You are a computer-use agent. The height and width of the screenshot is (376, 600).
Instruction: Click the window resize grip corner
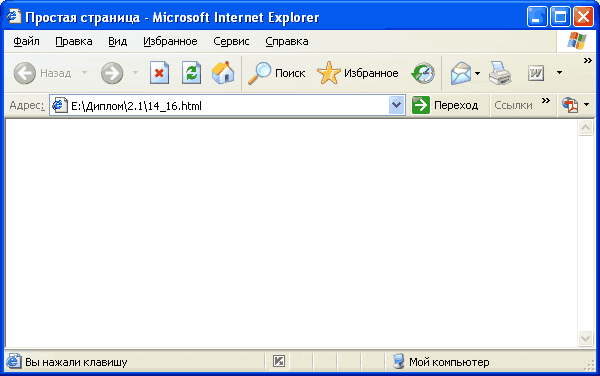click(x=589, y=366)
